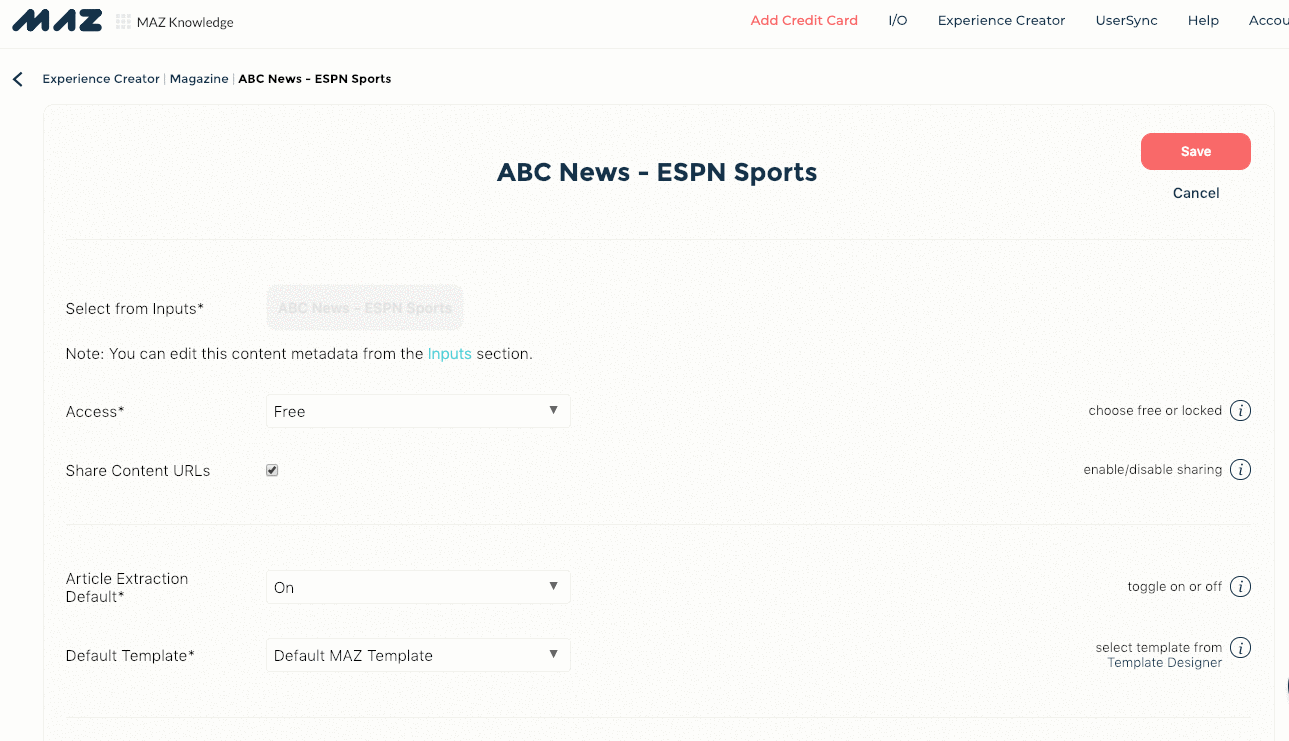Screen dimensions: 1289x741
Task: Show info for choose free or locked
Action: [1240, 411]
